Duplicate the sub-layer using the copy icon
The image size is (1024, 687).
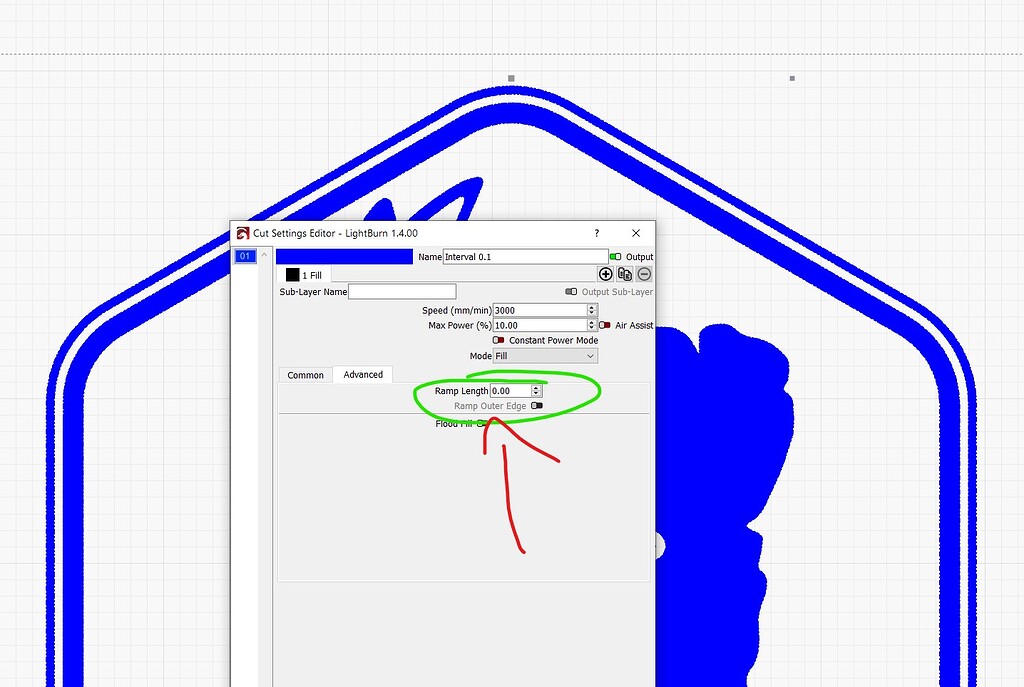coord(623,273)
